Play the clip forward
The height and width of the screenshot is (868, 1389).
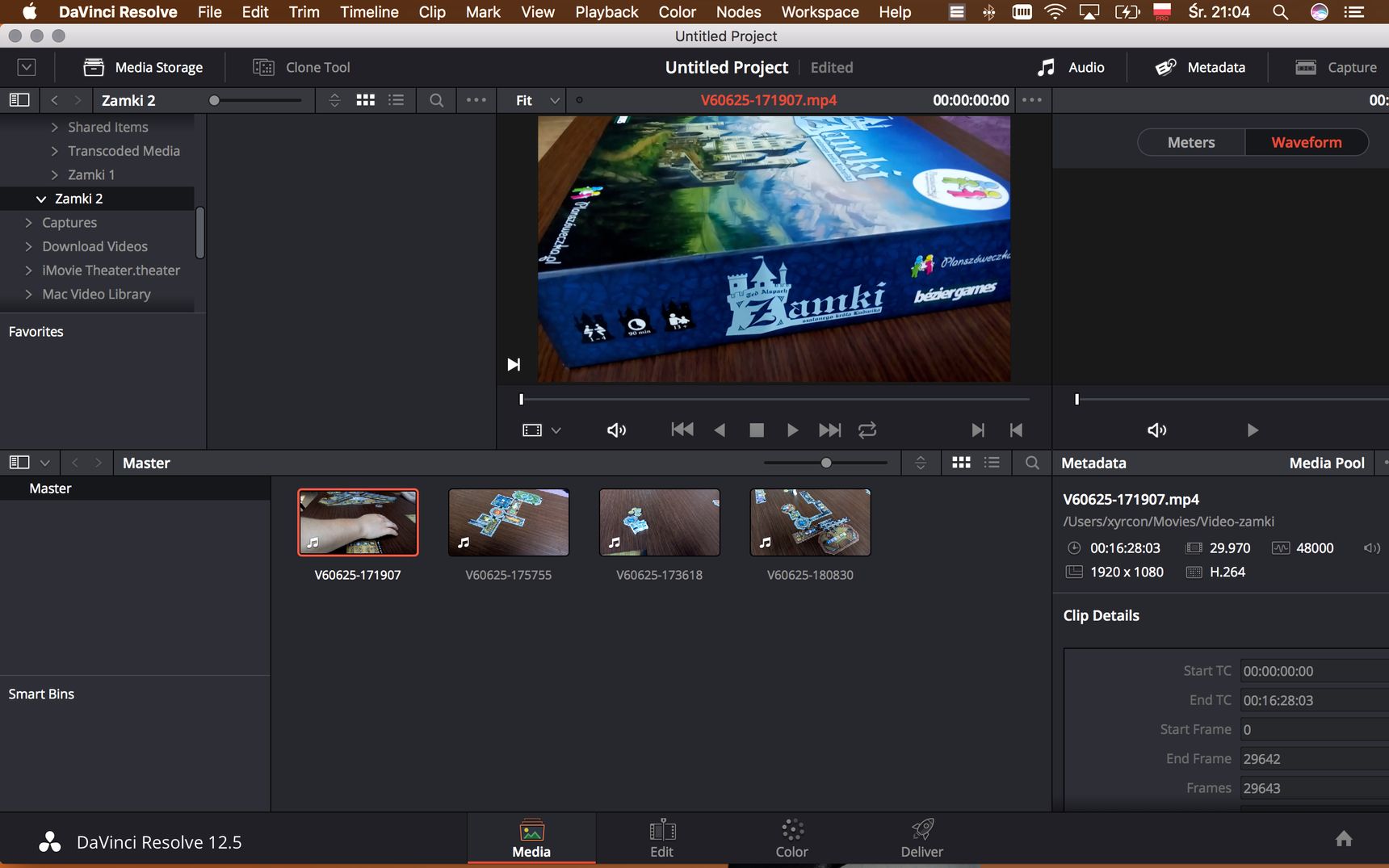(x=792, y=430)
